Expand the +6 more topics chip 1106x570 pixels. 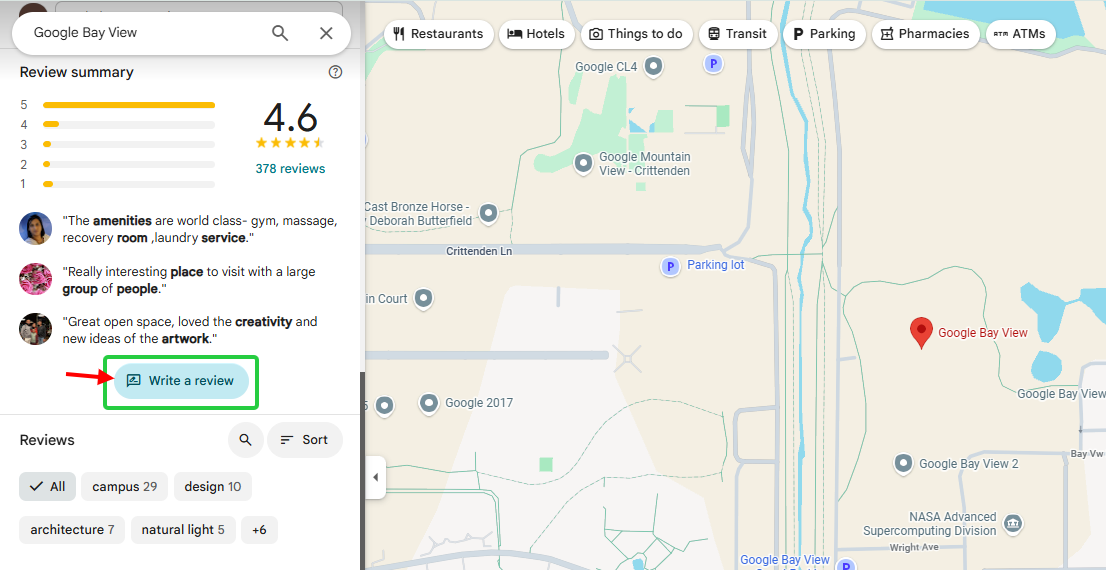click(x=259, y=530)
